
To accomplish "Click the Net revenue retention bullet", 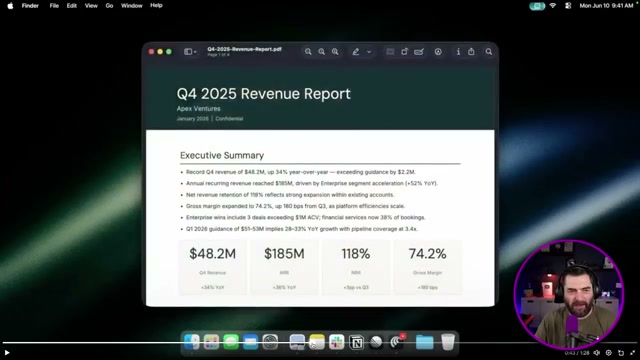I will click(x=290, y=195).
